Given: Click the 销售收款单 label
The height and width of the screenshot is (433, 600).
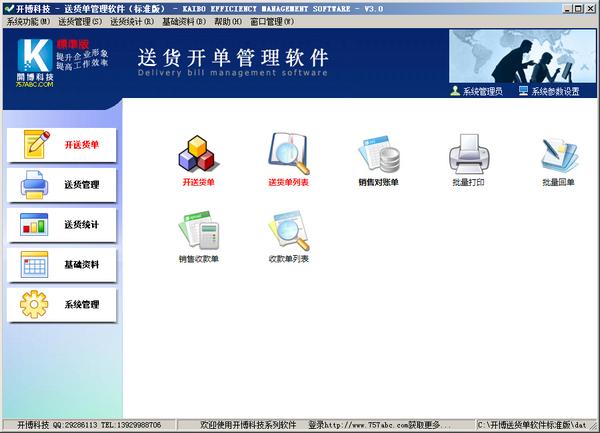Looking at the screenshot, I should point(198,259).
